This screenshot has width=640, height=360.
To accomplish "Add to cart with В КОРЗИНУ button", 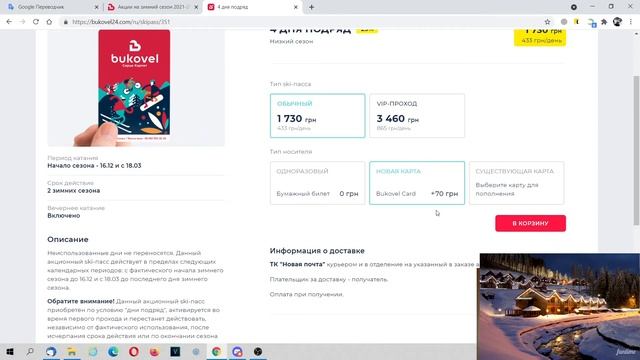I will tap(530, 223).
